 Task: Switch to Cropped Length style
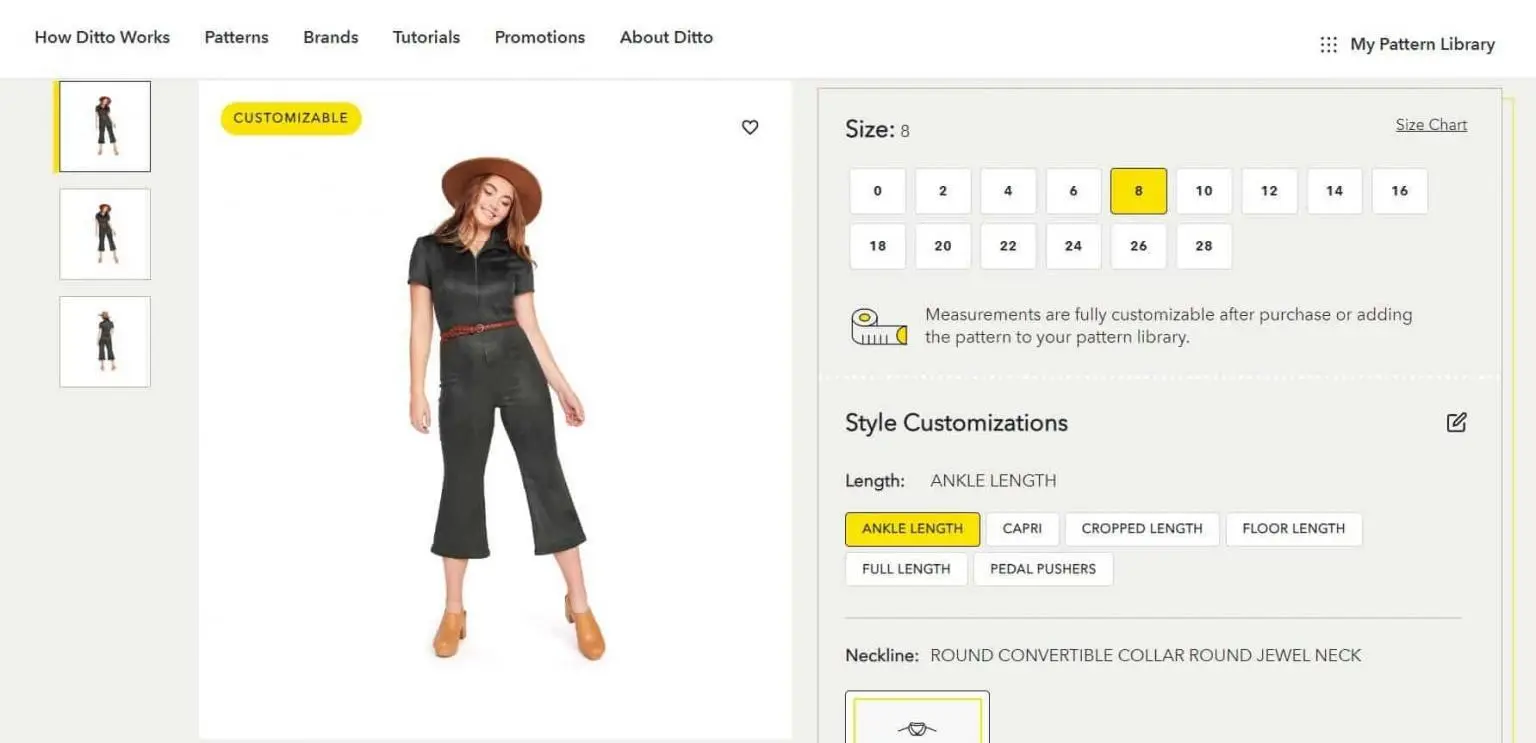pos(1141,529)
